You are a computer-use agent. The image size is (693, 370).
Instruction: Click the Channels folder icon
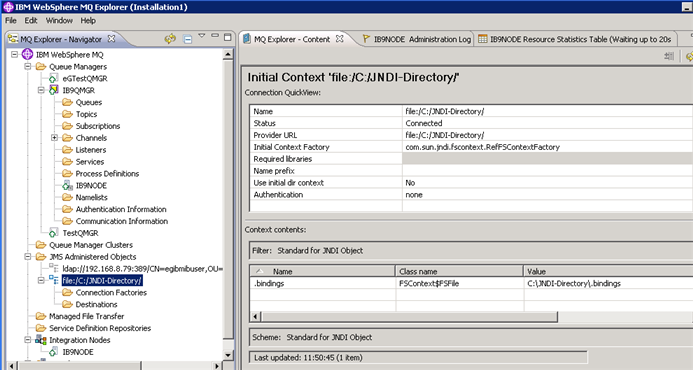click(67, 138)
